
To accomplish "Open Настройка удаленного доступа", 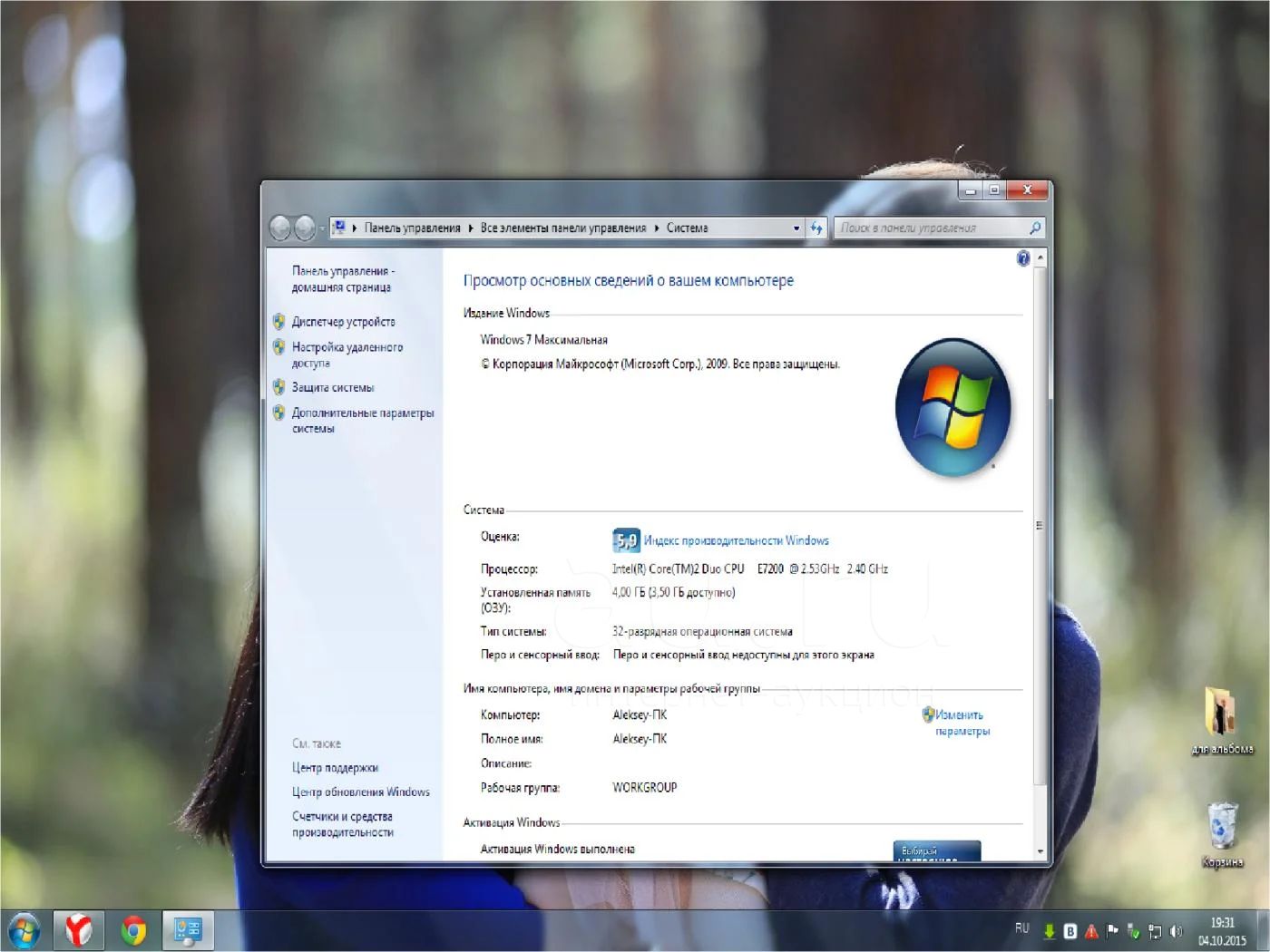I will 347,355.
